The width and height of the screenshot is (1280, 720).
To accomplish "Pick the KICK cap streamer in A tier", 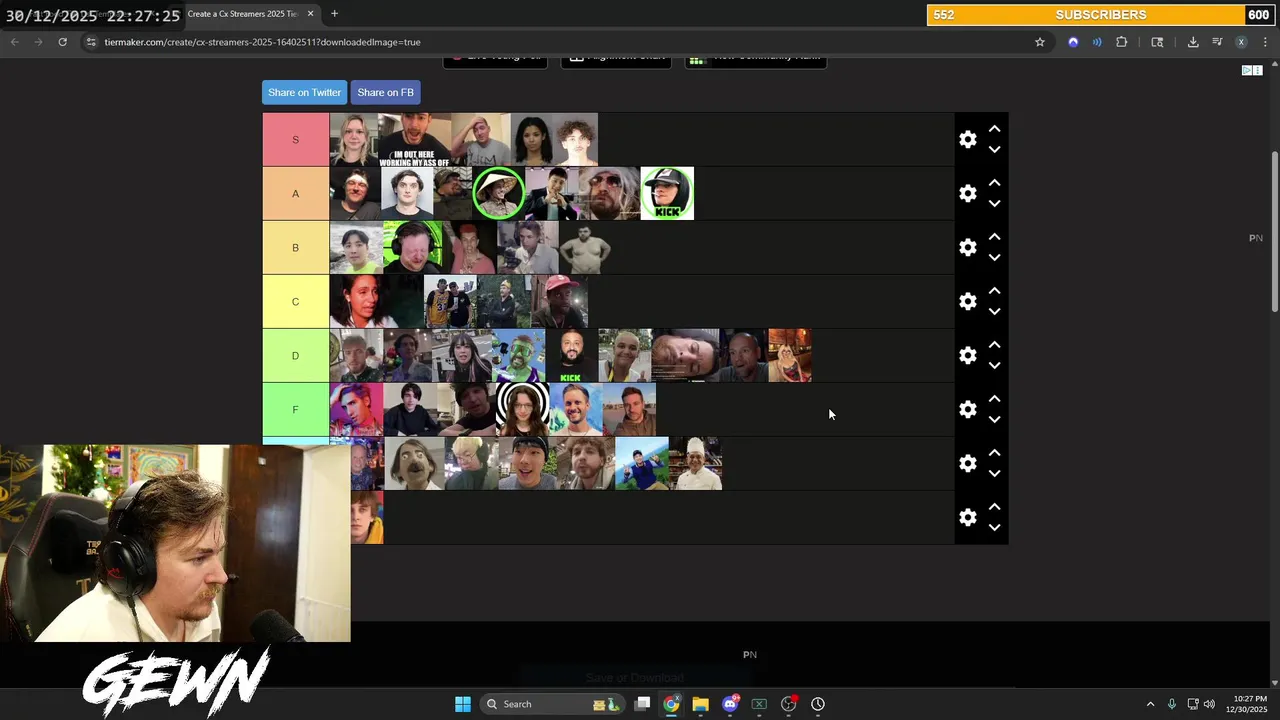I will 667,193.
